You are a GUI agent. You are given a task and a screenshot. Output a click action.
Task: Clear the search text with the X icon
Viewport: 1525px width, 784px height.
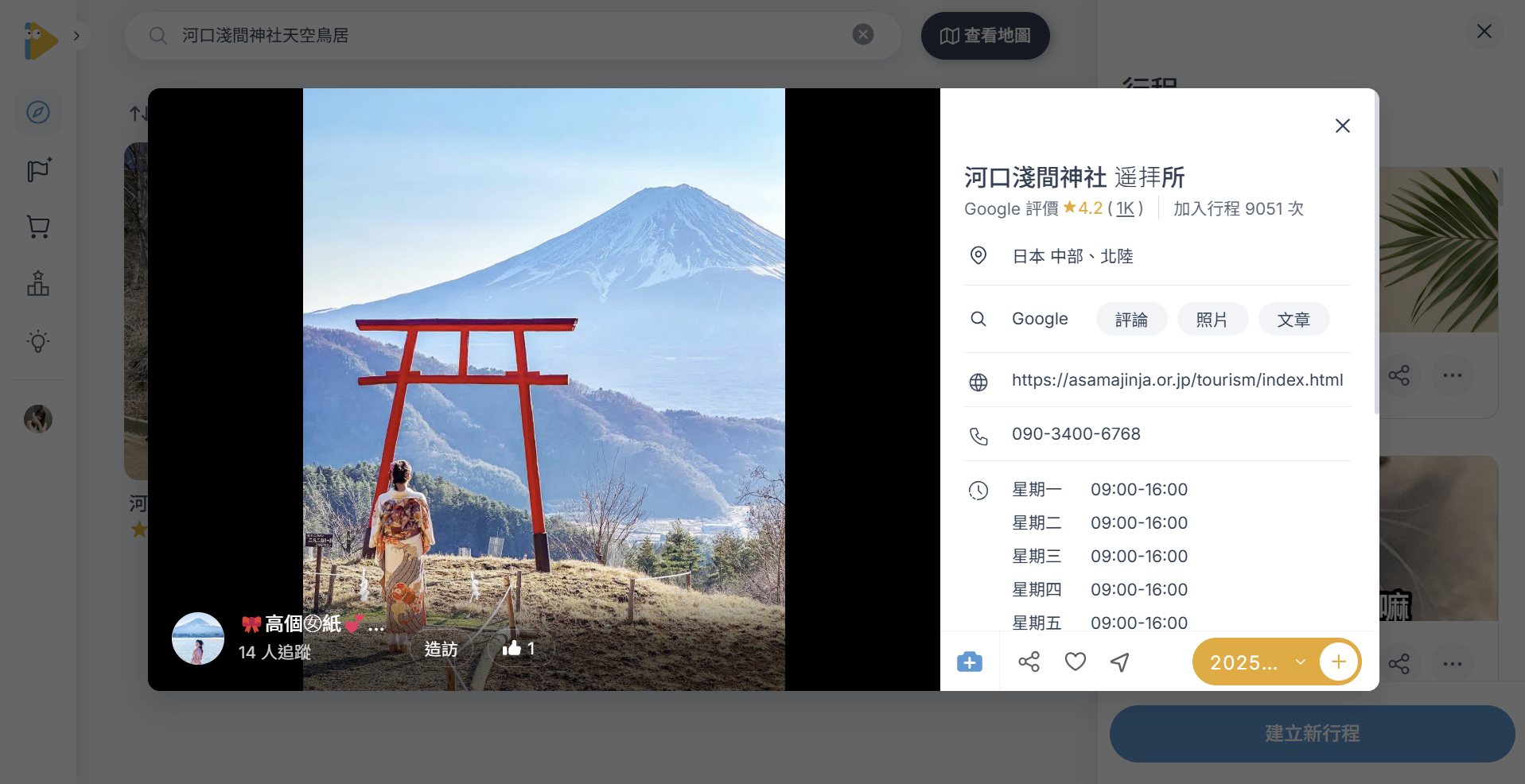[x=863, y=34]
